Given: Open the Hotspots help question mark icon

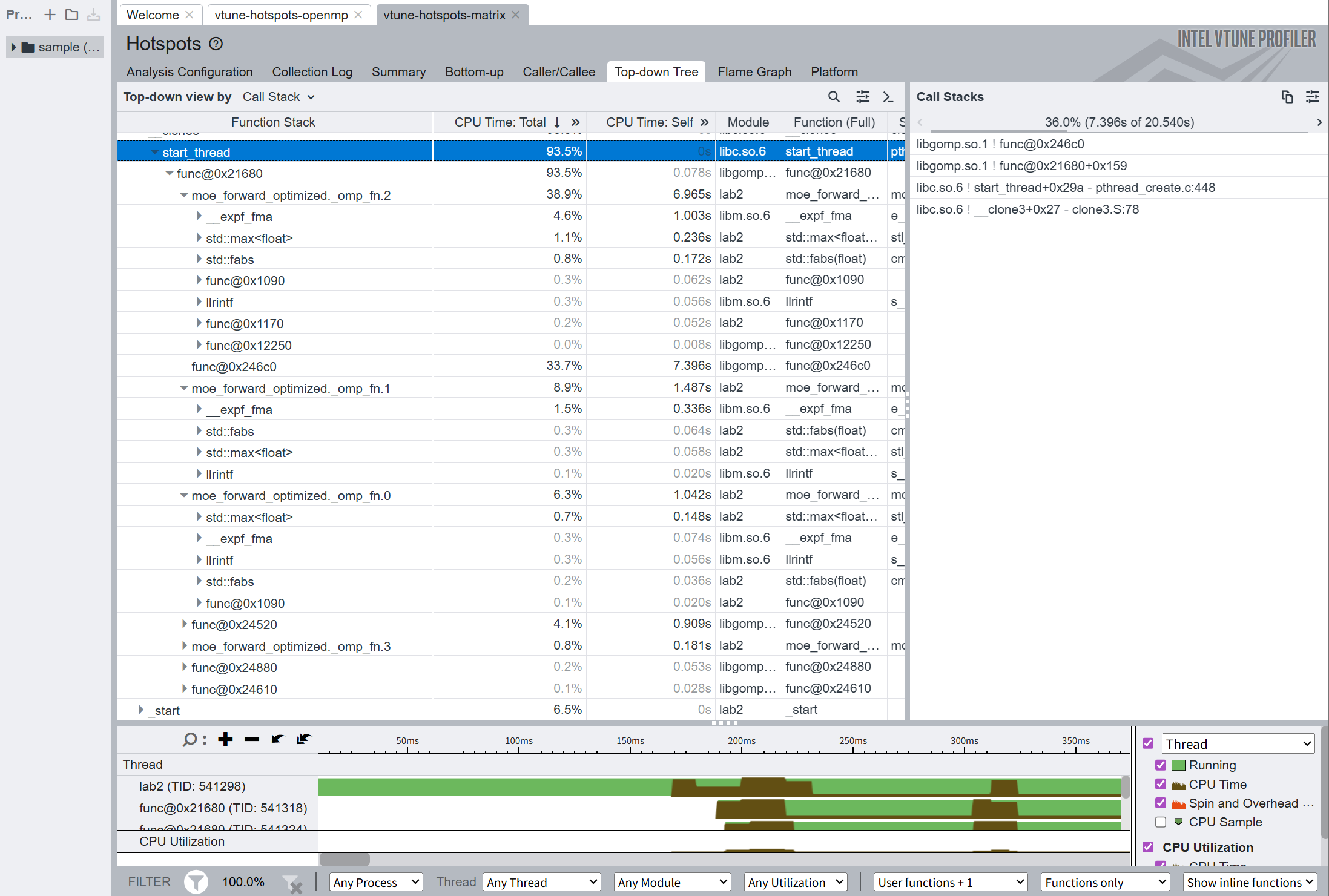Looking at the screenshot, I should (x=216, y=44).
